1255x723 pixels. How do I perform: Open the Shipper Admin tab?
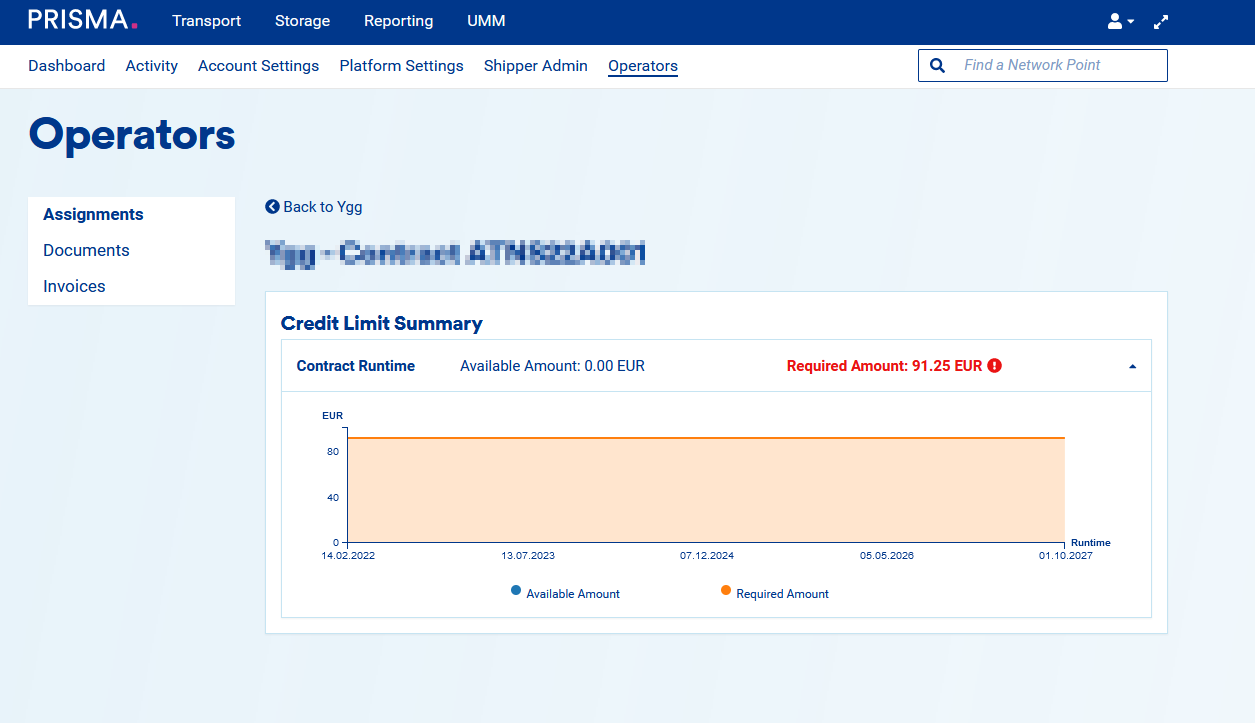[535, 66]
